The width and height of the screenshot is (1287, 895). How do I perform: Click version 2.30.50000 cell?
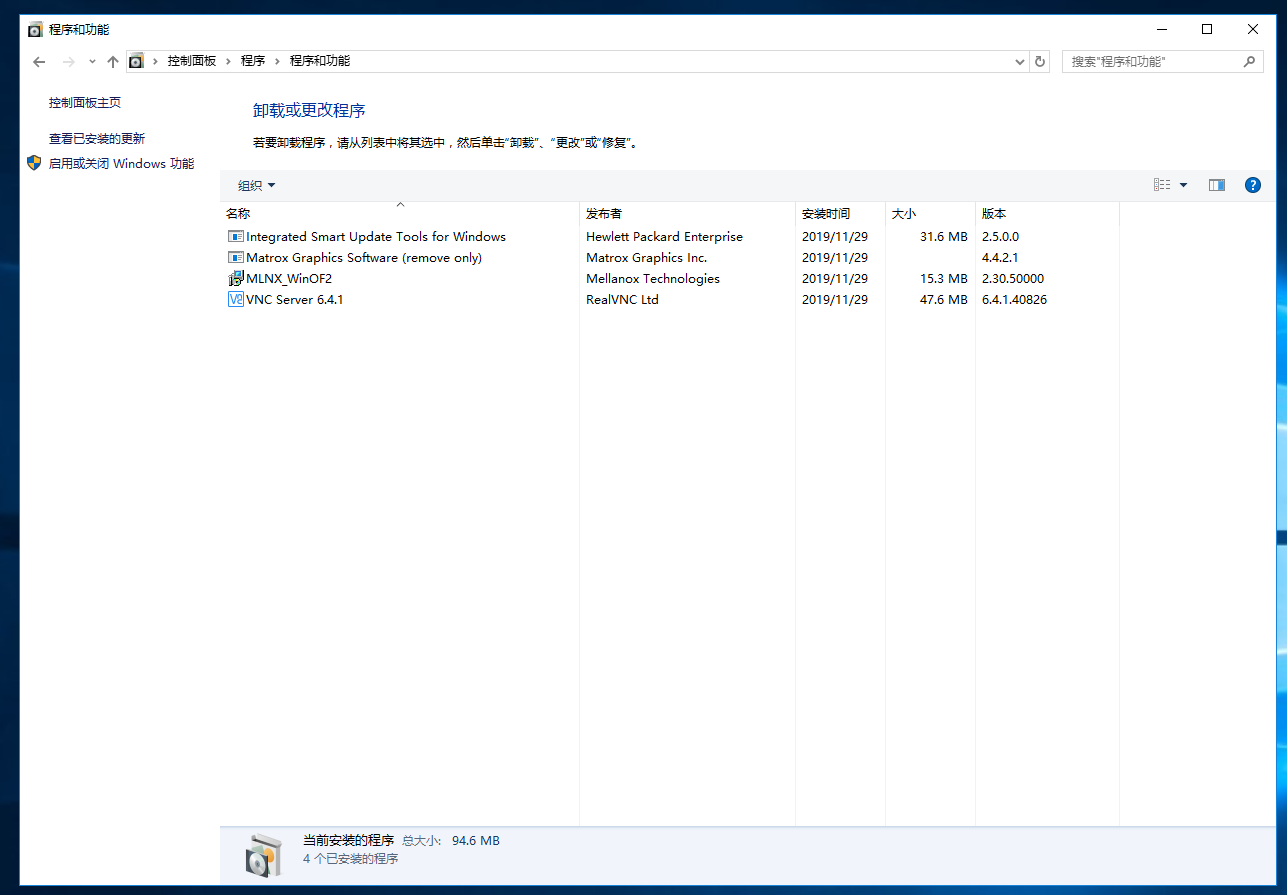(x=1013, y=279)
